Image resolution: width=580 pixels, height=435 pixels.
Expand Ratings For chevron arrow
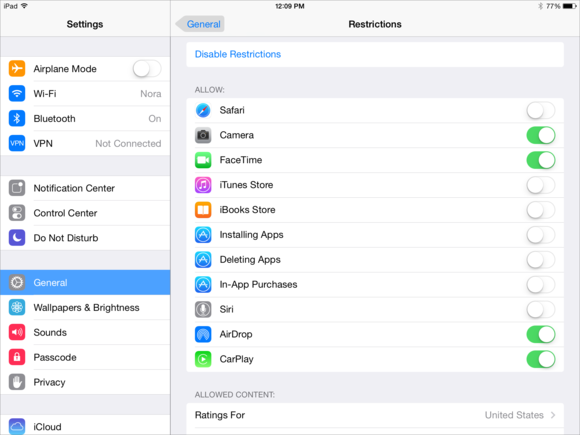click(553, 415)
